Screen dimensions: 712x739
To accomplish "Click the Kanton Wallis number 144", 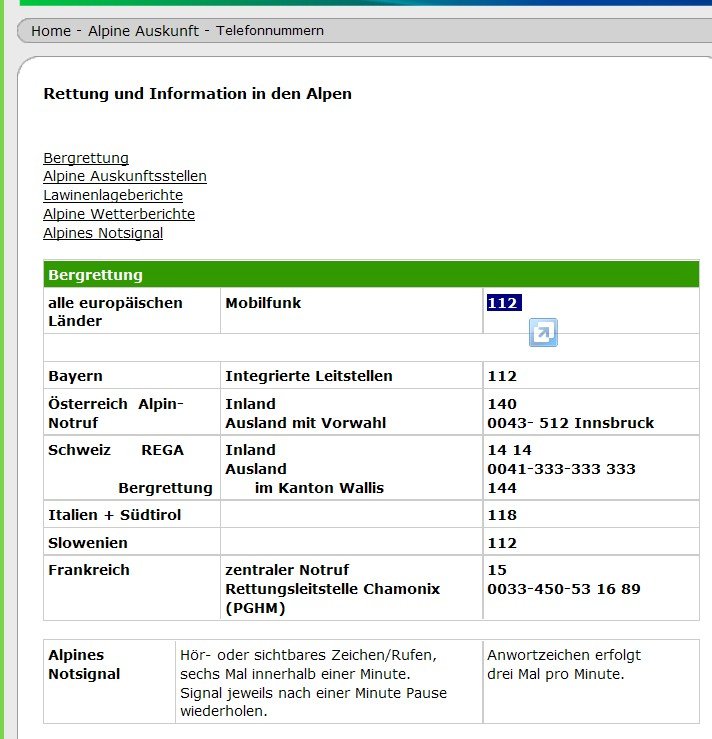I will pyautogui.click(x=502, y=488).
